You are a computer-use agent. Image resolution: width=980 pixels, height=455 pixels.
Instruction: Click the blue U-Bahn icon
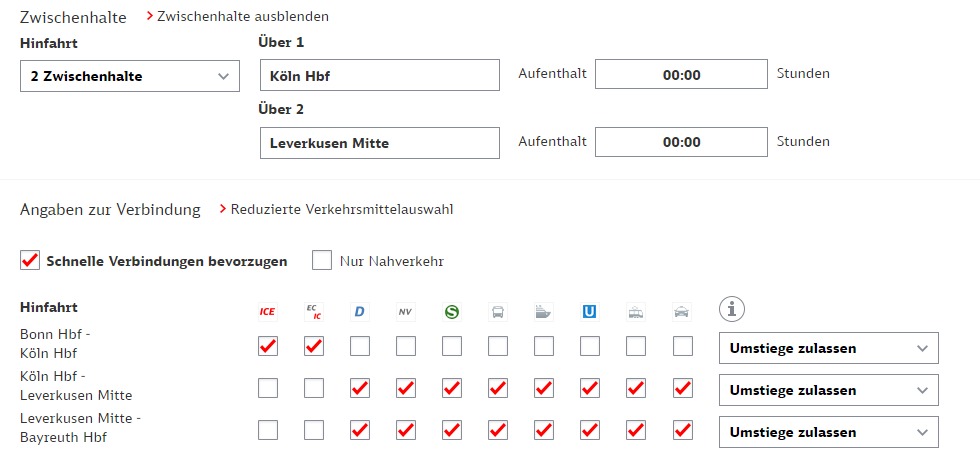(x=589, y=311)
